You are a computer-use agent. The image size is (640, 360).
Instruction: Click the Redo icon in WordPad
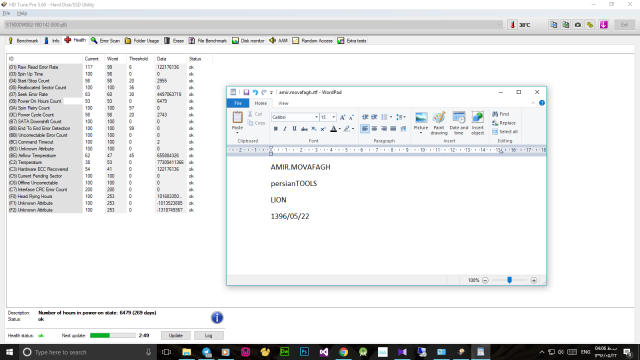coord(264,92)
